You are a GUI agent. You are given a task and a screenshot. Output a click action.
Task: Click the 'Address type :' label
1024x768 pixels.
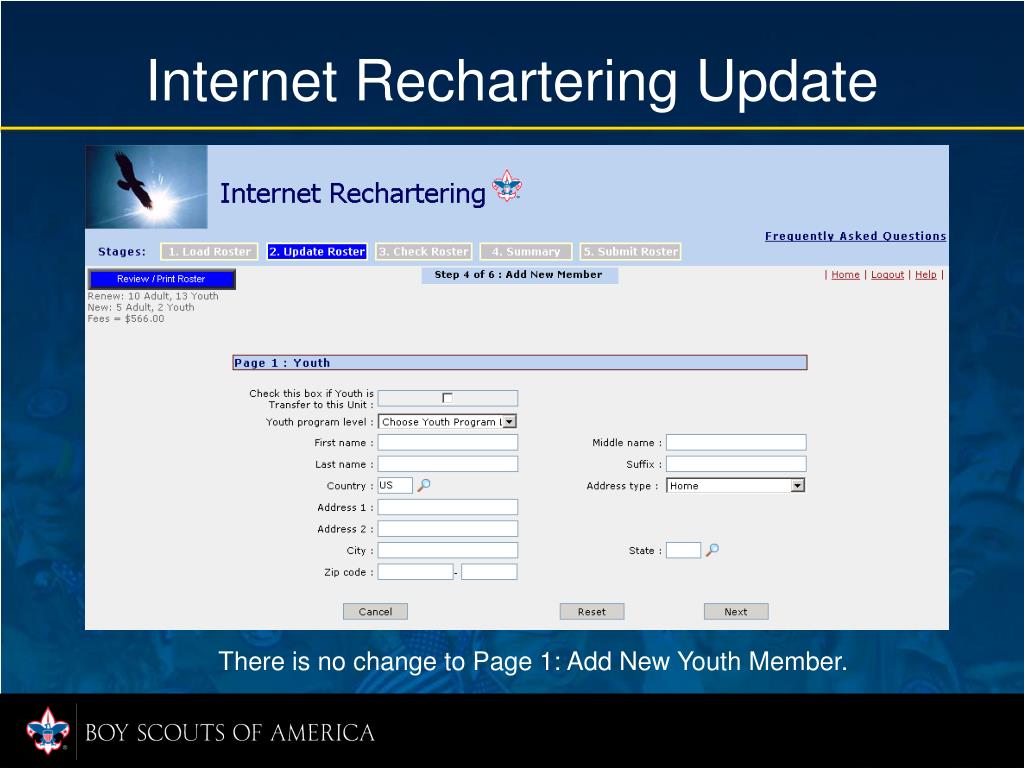click(622, 485)
